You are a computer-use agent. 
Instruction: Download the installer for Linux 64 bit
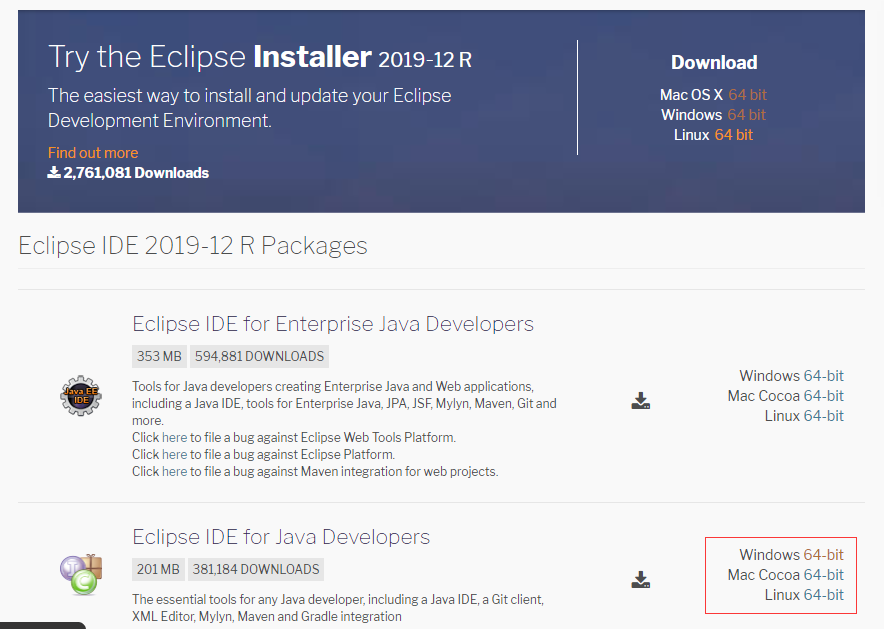(732, 134)
